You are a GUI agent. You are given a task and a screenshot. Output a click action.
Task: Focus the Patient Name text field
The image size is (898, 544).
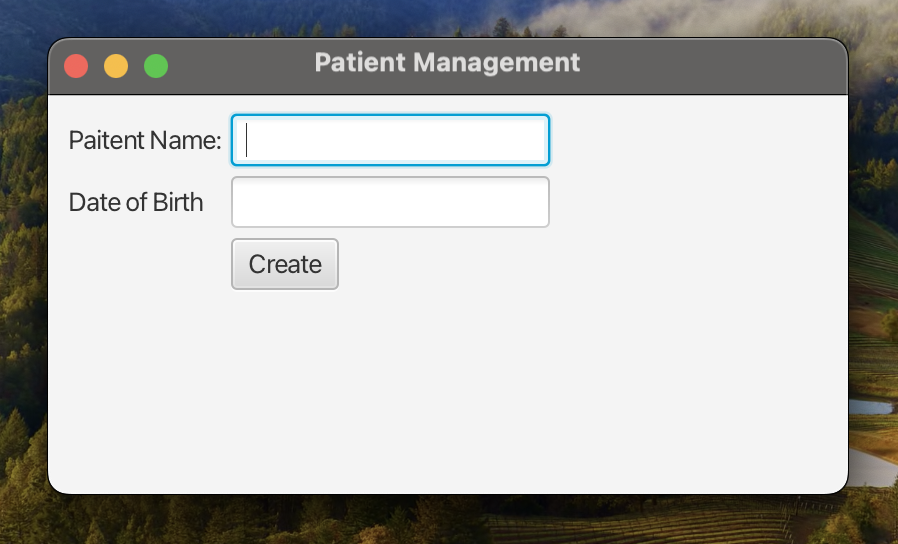tap(390, 140)
